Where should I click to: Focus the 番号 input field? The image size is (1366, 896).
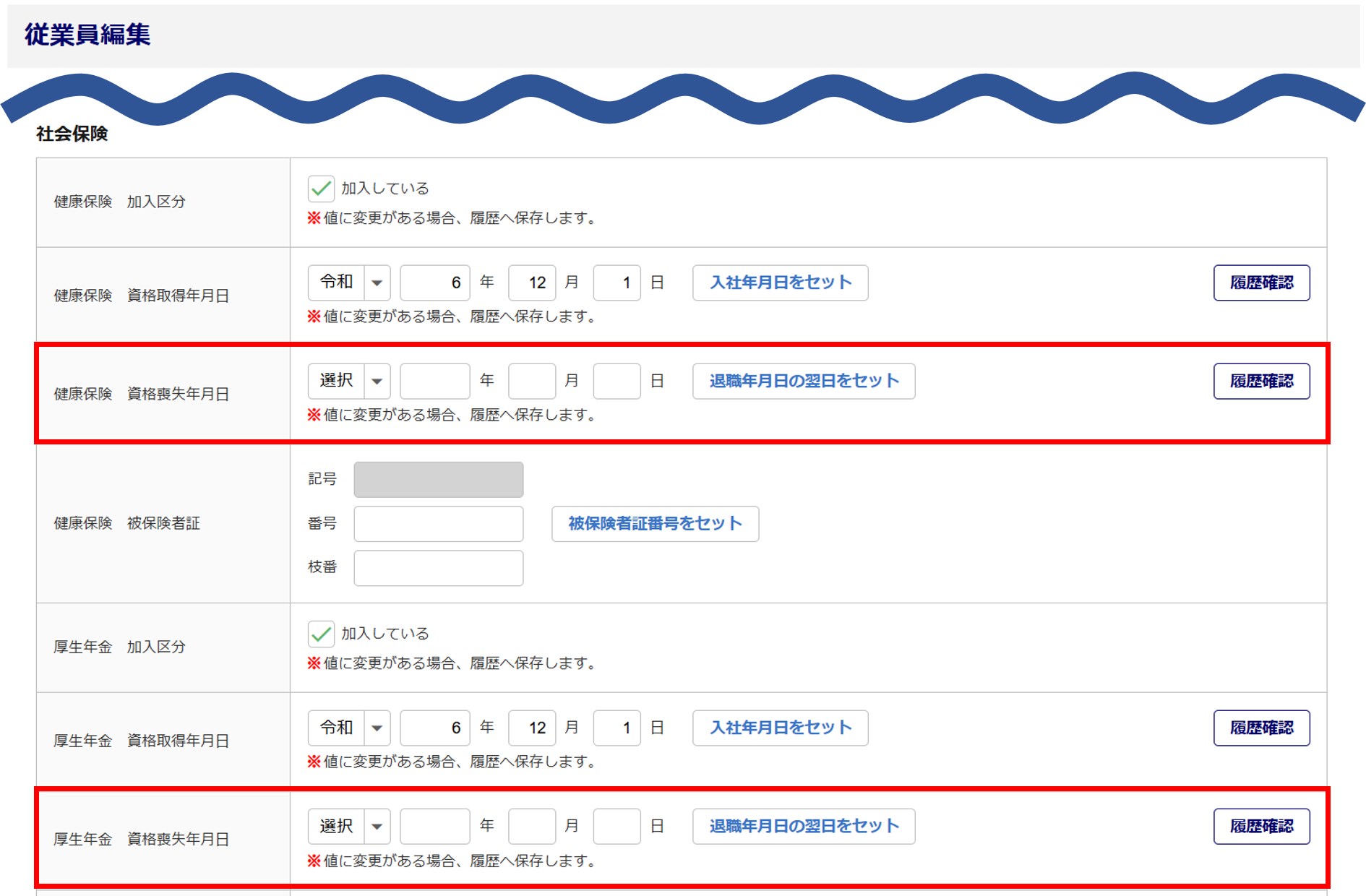tap(439, 523)
